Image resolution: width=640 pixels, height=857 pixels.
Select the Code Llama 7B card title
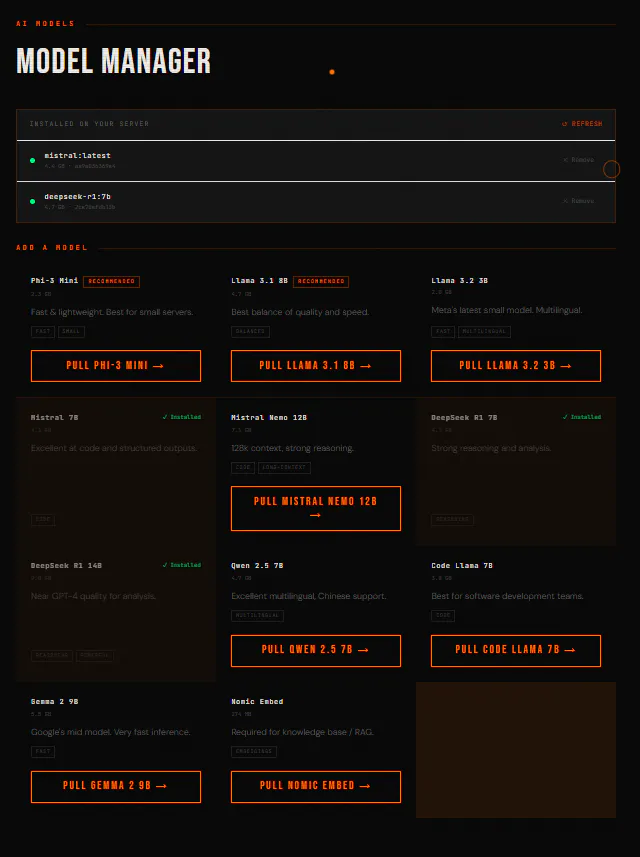[462, 566]
